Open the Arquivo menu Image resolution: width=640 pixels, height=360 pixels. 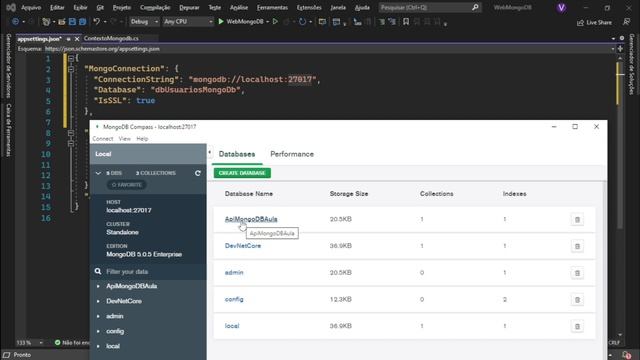click(31, 7)
